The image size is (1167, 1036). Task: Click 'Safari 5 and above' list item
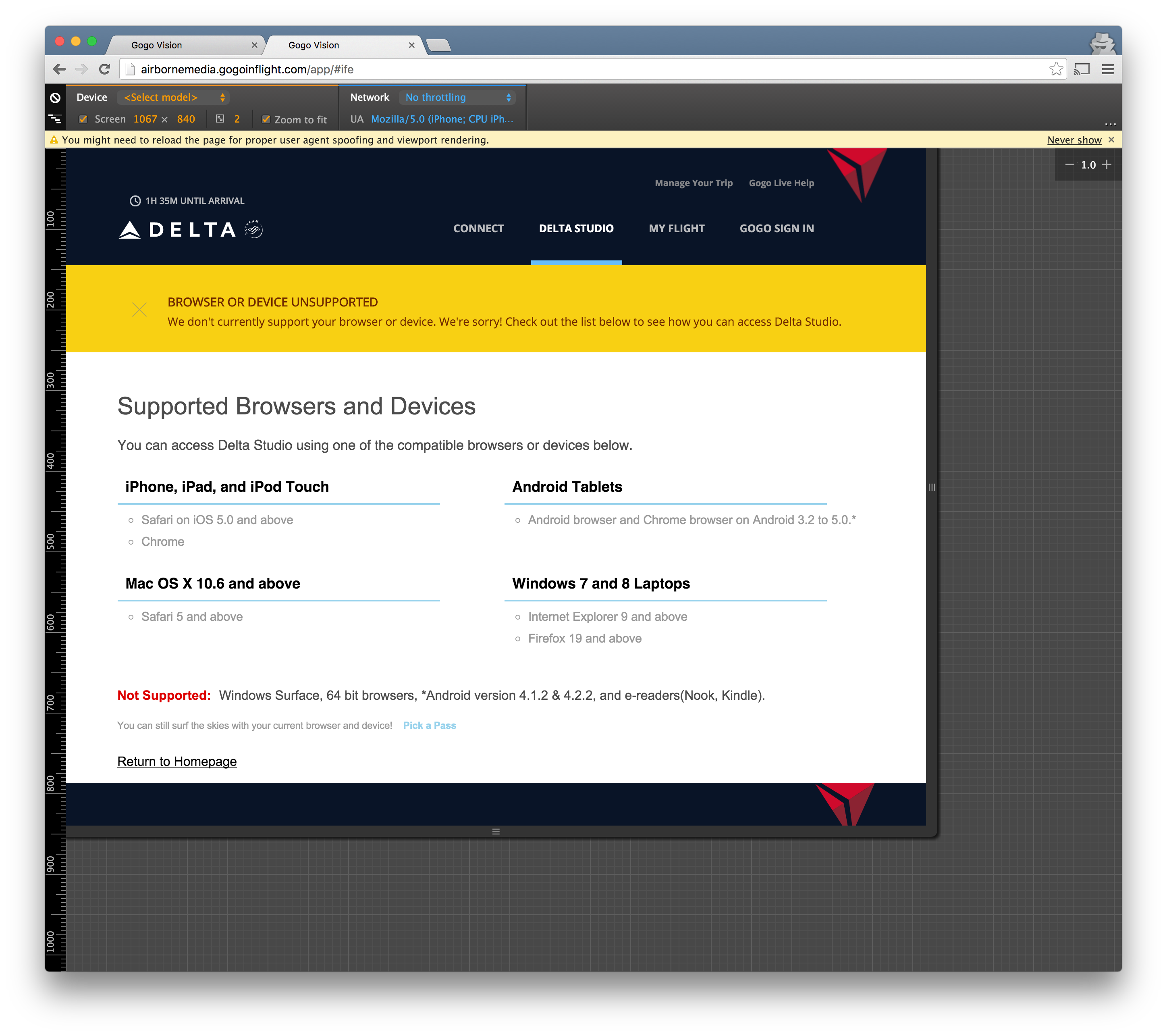[192, 617]
